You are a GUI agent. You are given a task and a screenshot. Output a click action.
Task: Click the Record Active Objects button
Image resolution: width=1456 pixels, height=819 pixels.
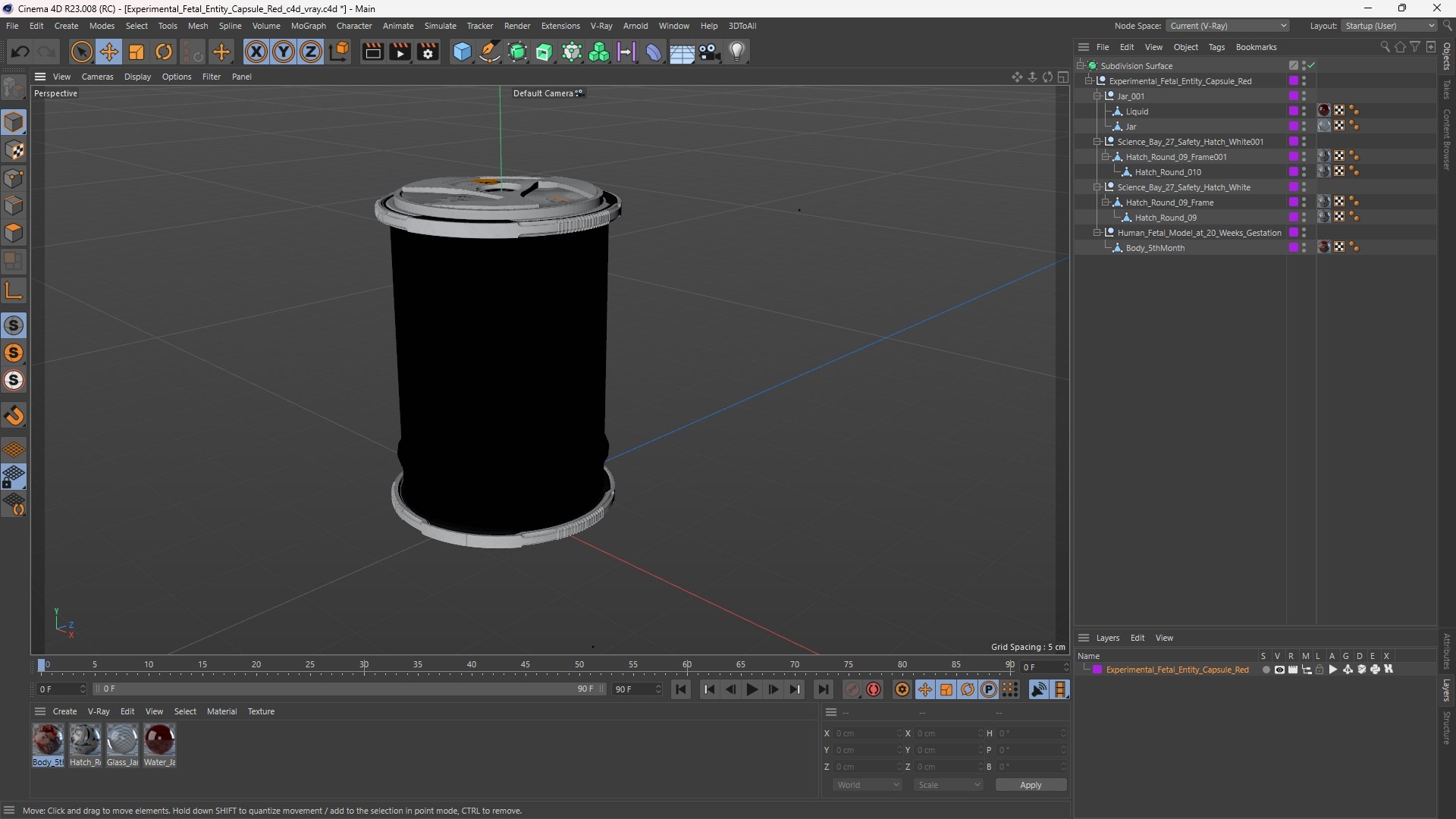[x=852, y=689]
